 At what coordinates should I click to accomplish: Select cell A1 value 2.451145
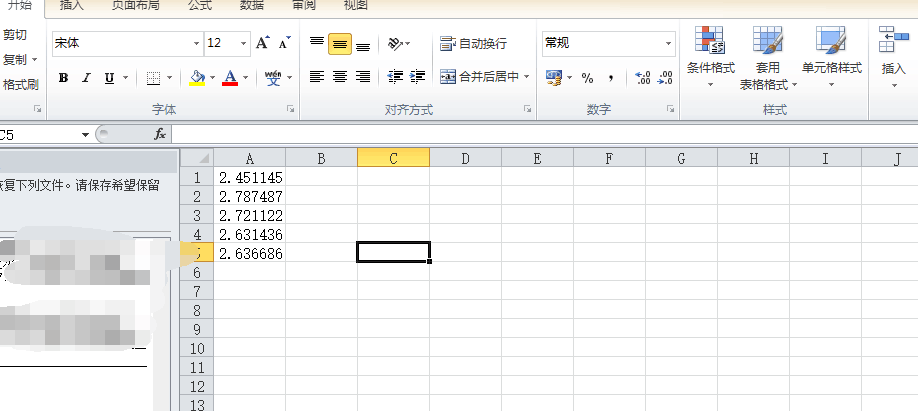(x=249, y=177)
